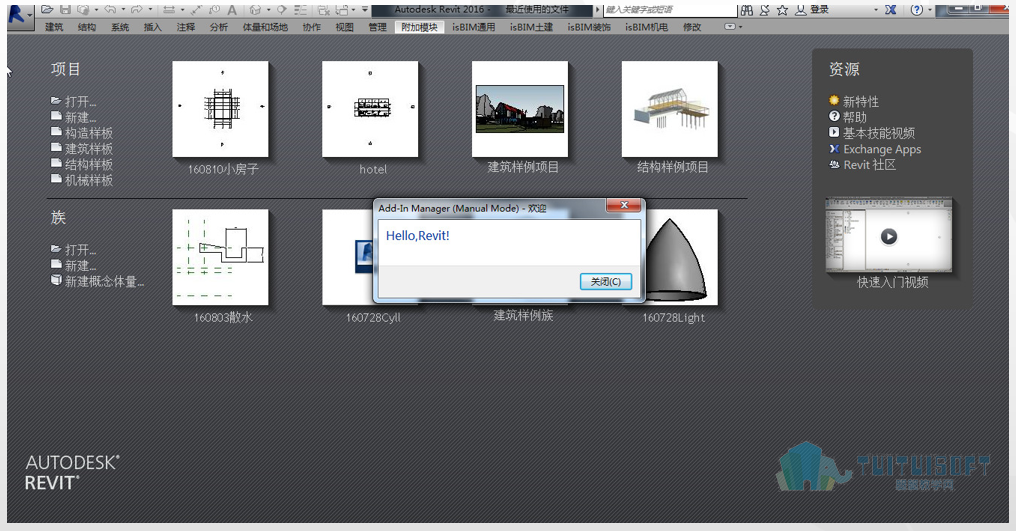Viewport: 1016px width, 531px height.
Task: Click the Open folder icon in quick access toolbar
Action: coord(47,10)
